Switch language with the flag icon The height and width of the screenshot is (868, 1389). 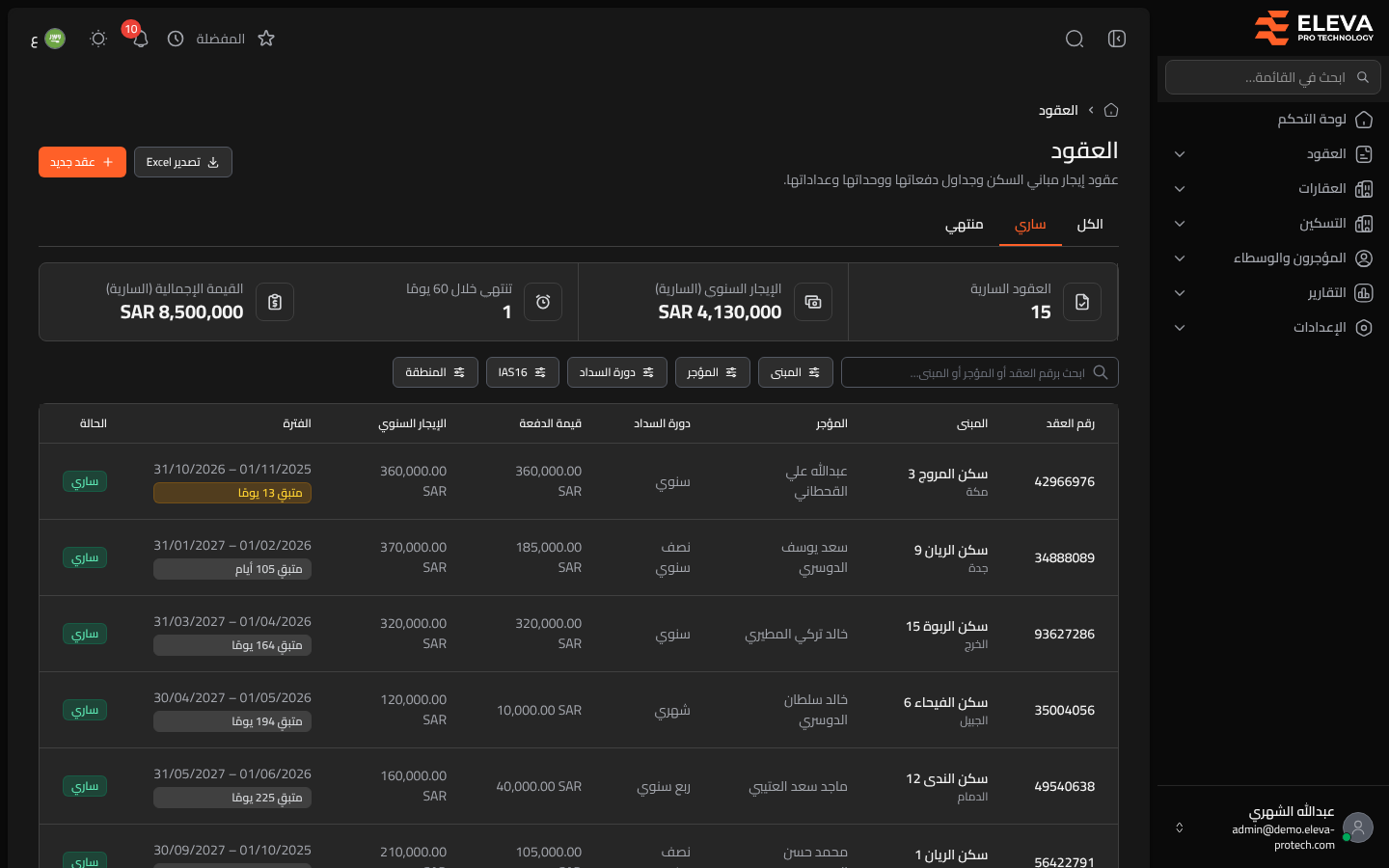click(55, 39)
